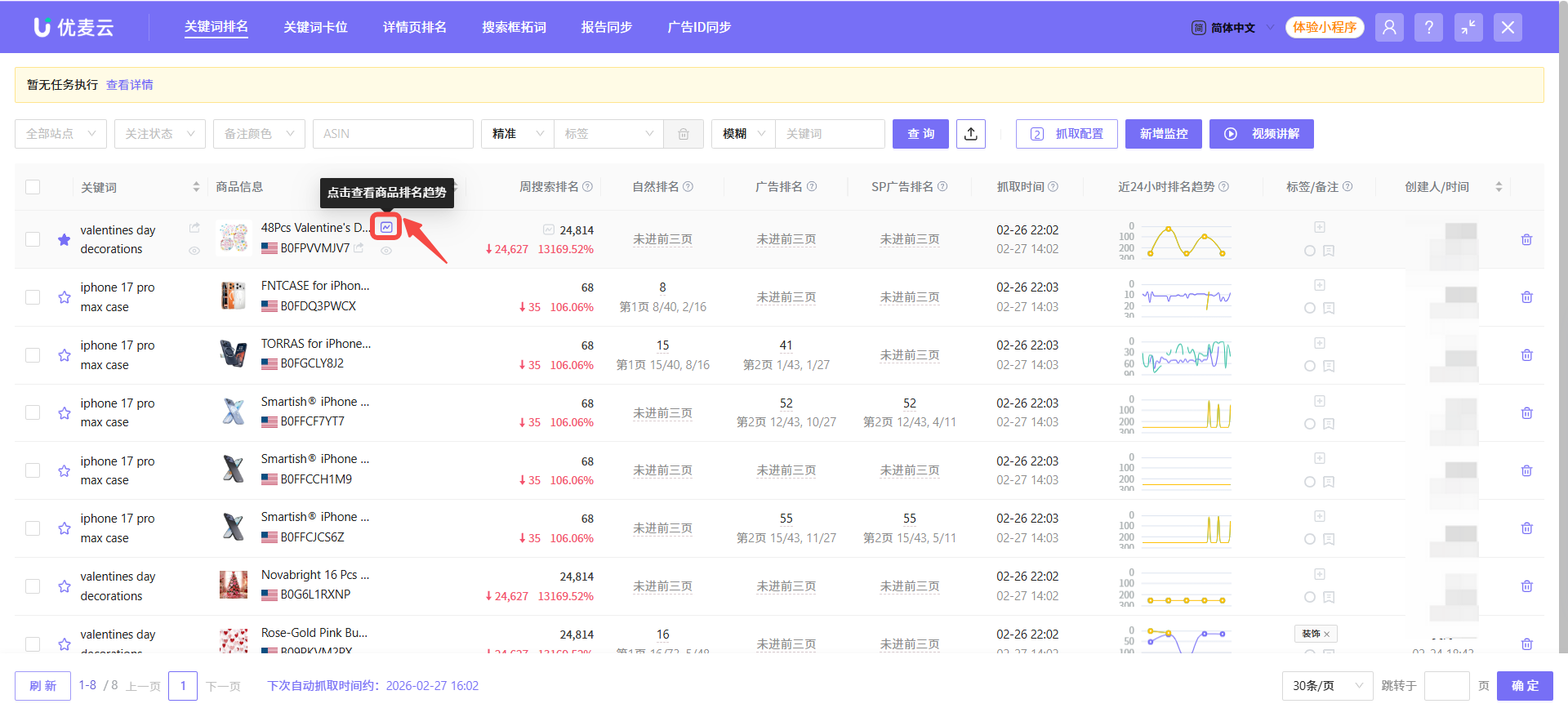Click help icon next to 抓取时间 header

point(1053,187)
